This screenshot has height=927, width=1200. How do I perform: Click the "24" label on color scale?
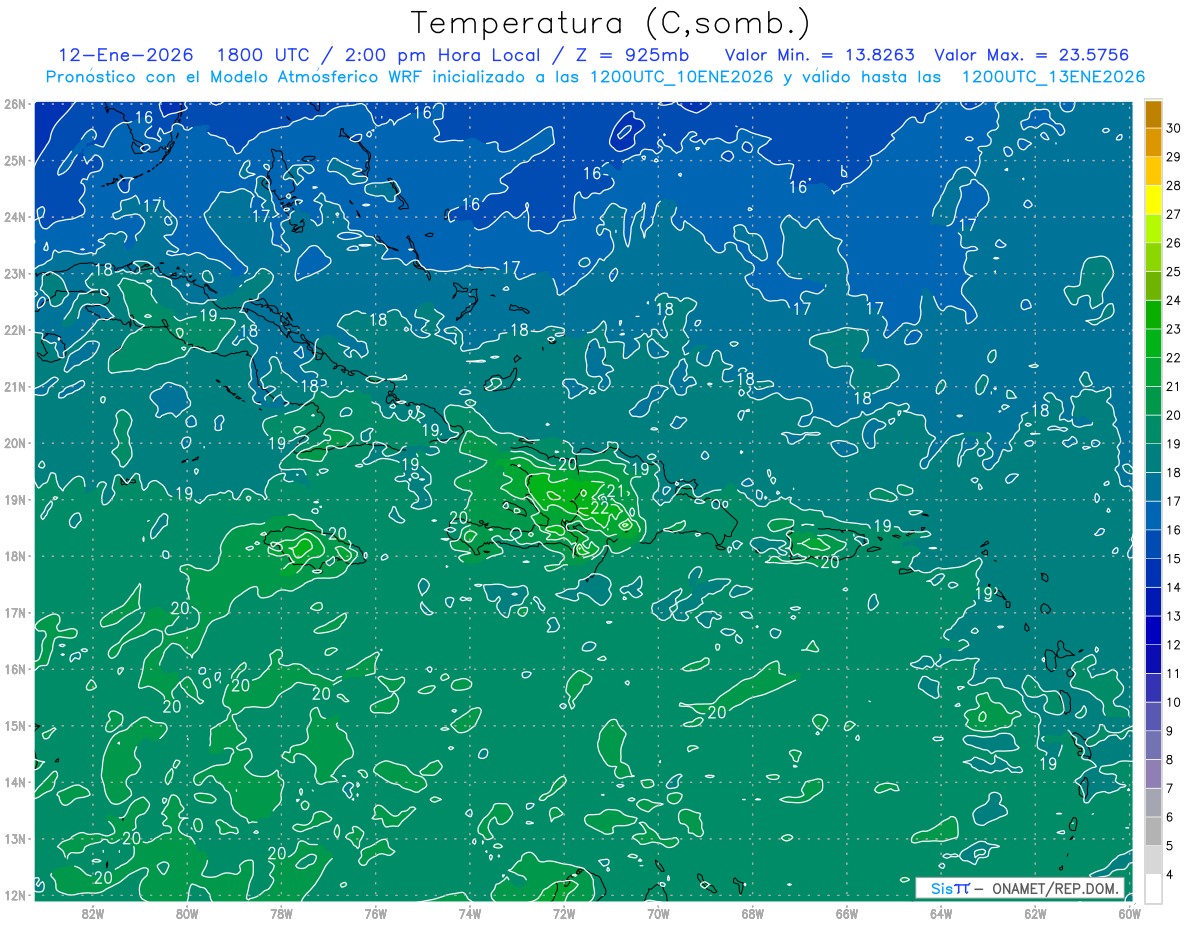[x=1174, y=300]
